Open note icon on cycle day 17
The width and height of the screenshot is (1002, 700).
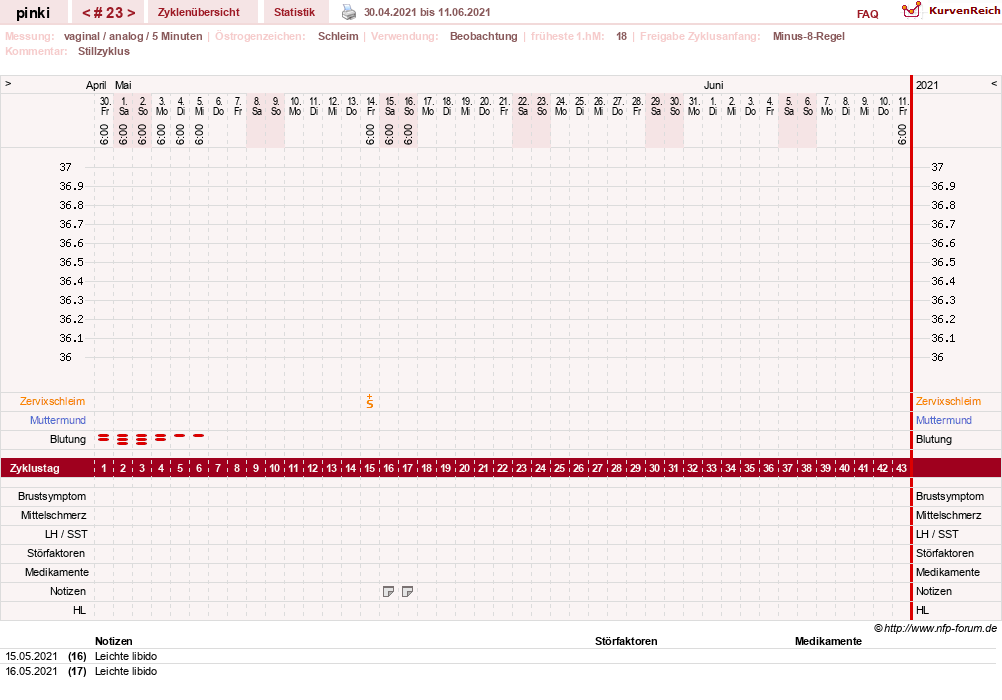click(407, 592)
